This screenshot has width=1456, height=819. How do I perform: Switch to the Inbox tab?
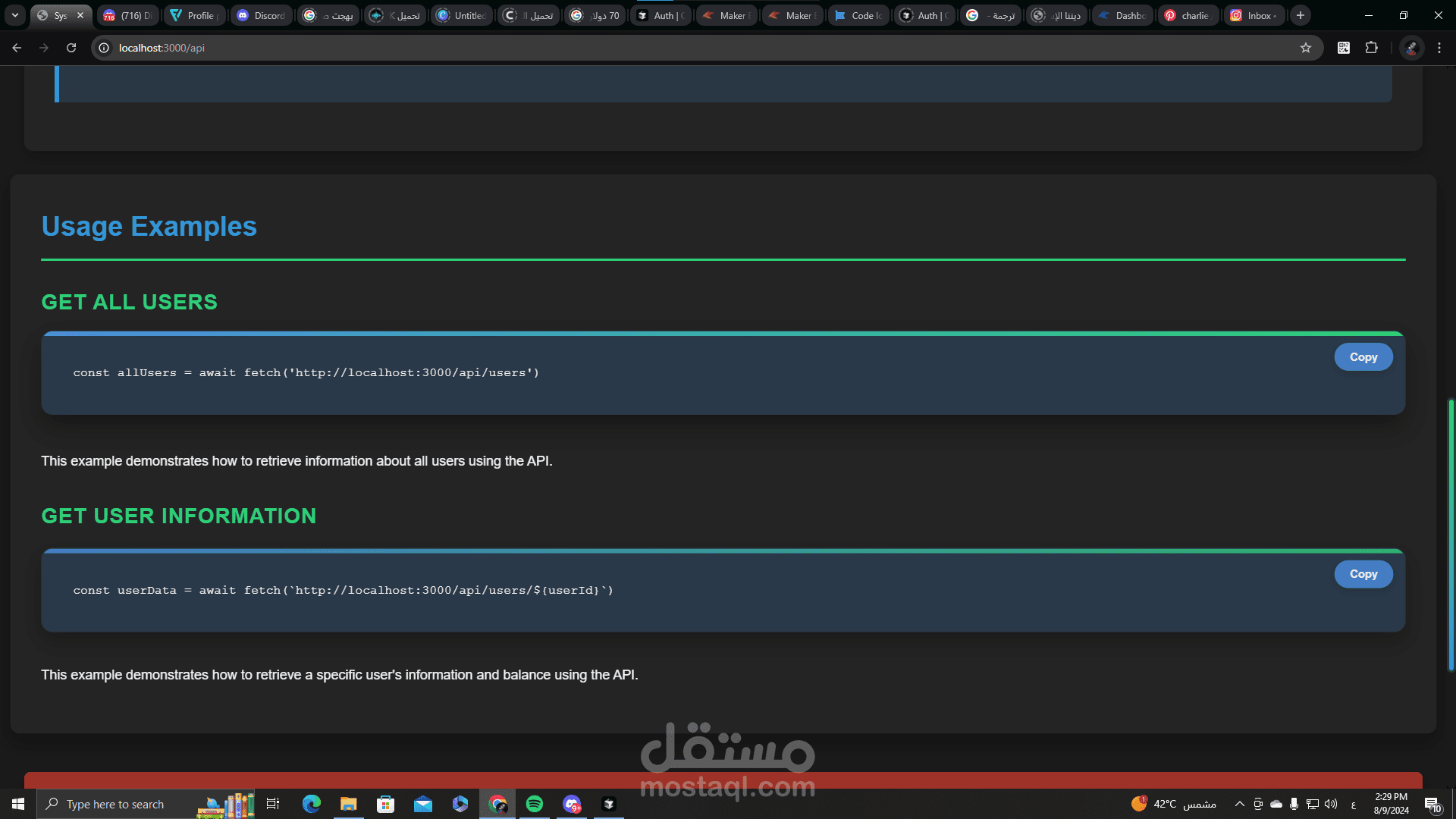tap(1254, 15)
